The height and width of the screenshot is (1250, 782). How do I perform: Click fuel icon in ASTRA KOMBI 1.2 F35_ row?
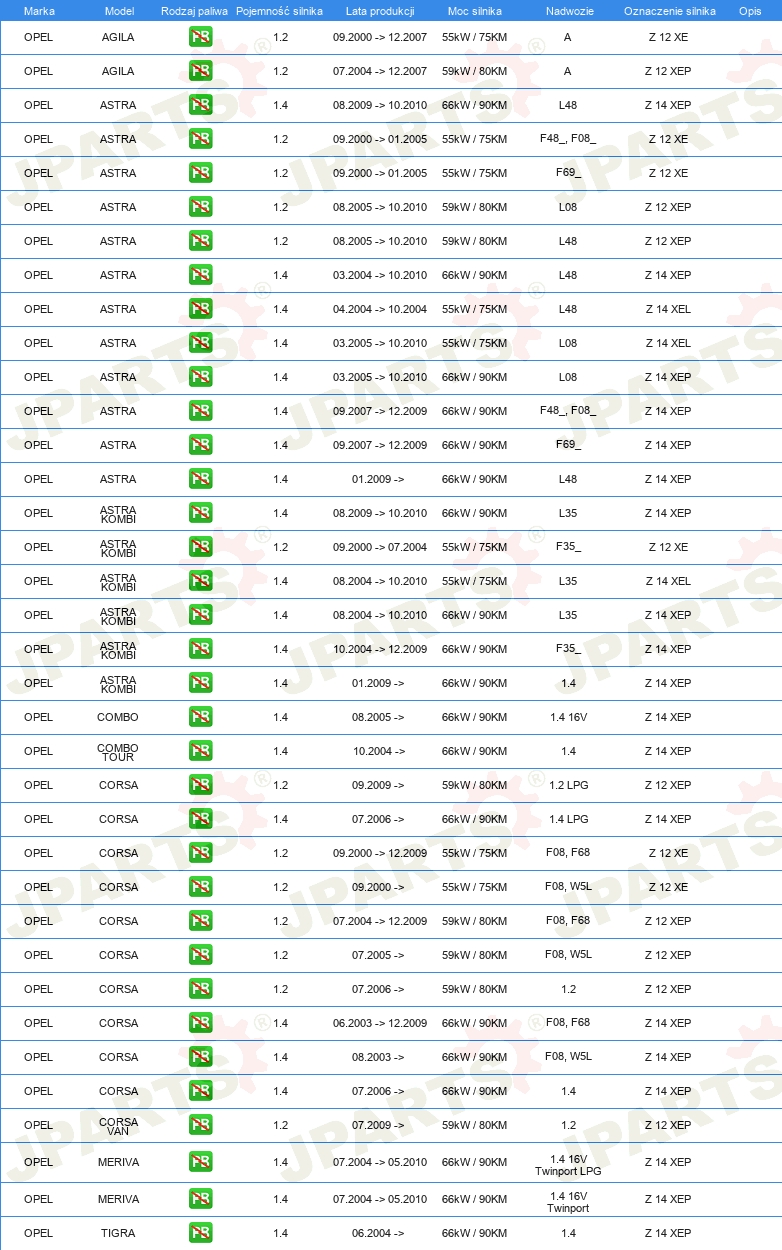point(200,547)
